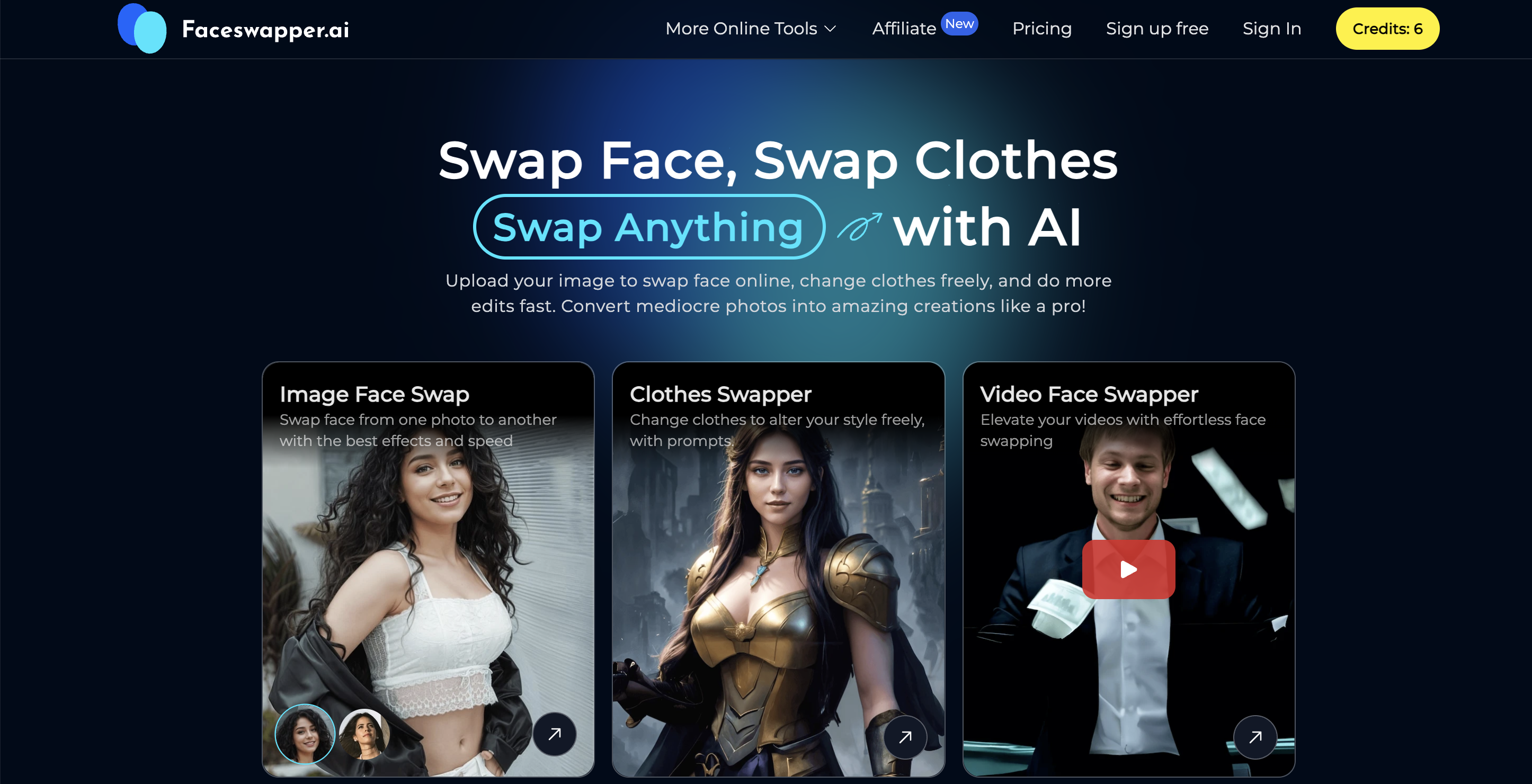This screenshot has height=784, width=1532.
Task: Click the More Online Tools chevron expander
Action: tap(834, 29)
